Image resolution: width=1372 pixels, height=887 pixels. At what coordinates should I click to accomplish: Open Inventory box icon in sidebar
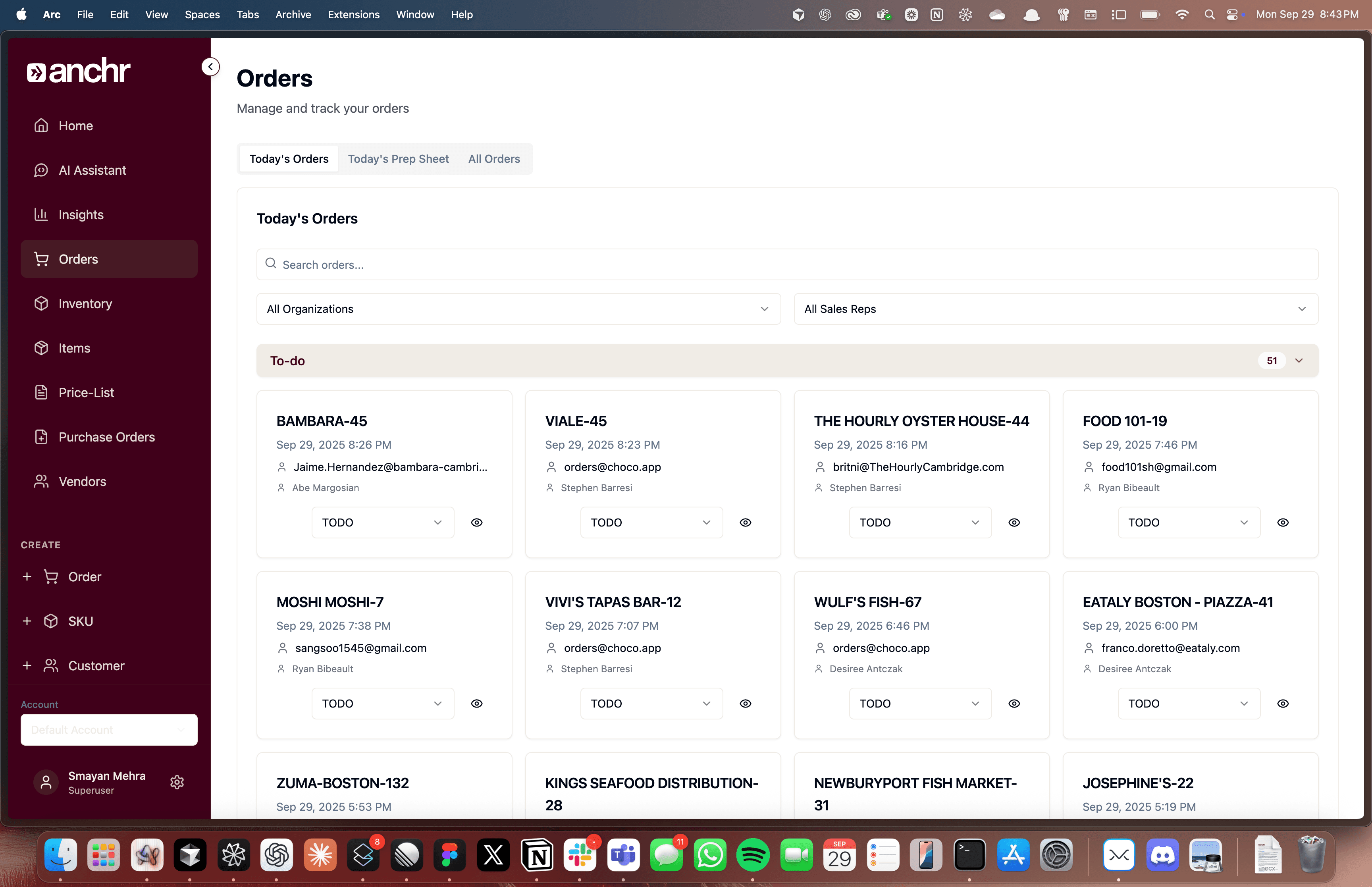point(41,303)
